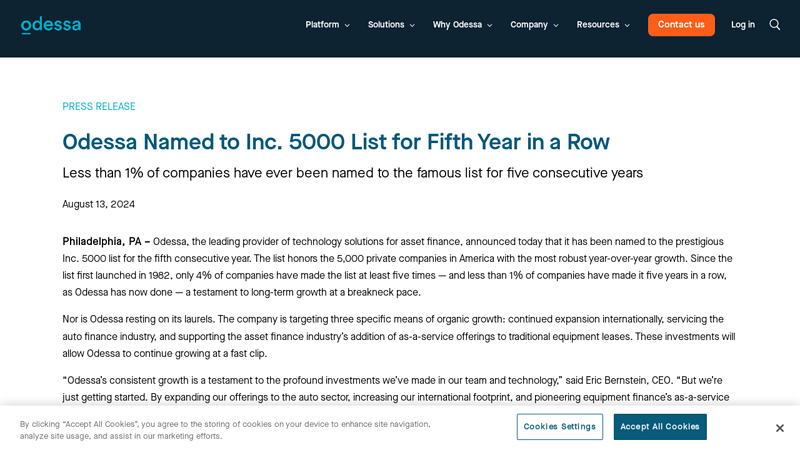
Task: Select the Platform navigation item
Action: click(322, 25)
